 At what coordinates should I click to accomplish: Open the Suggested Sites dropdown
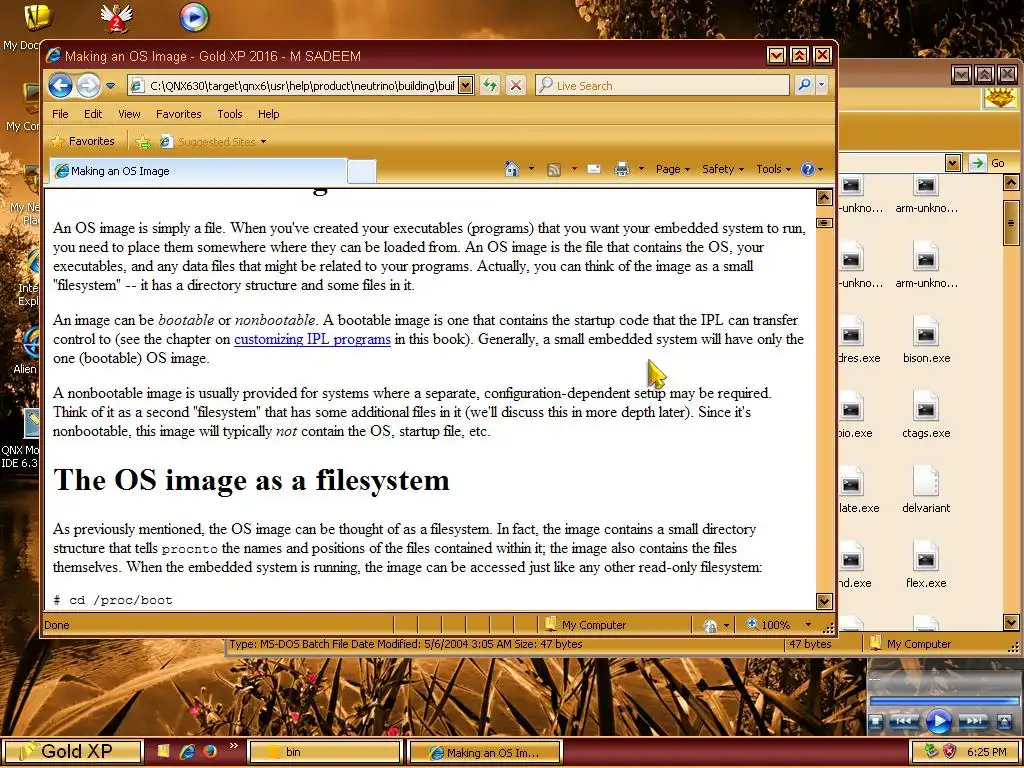coord(214,141)
